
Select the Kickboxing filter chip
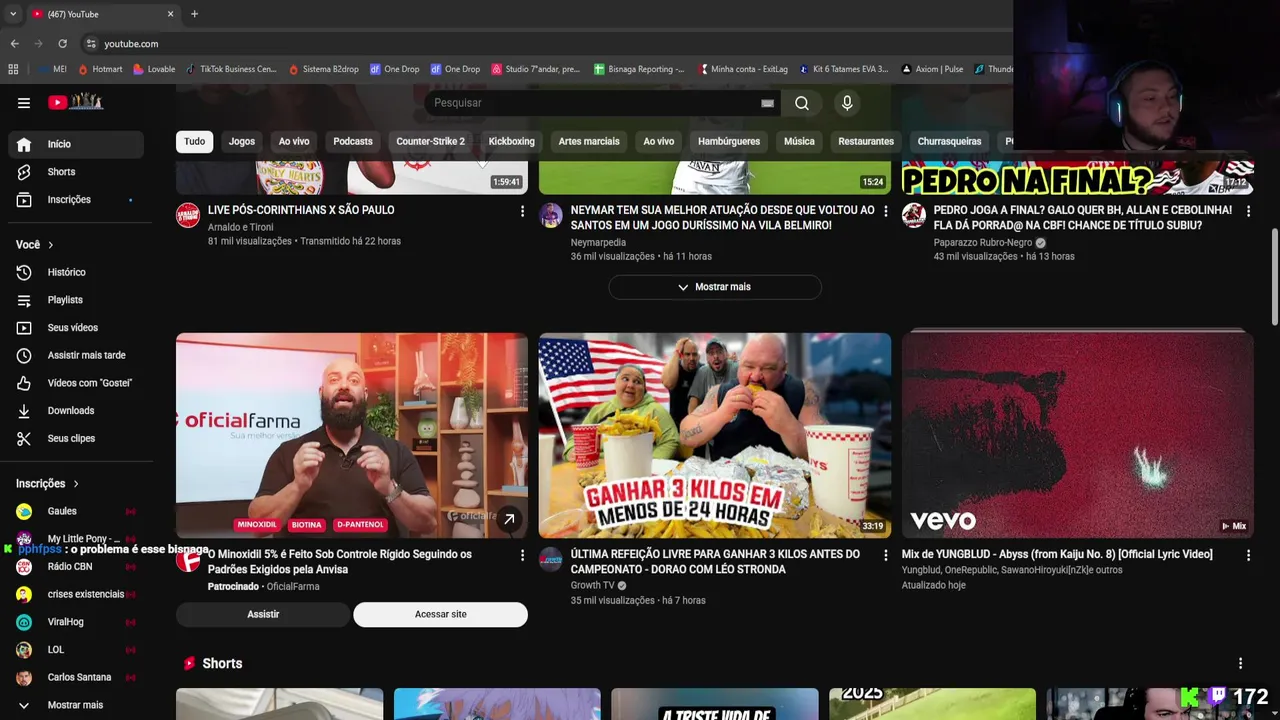click(511, 141)
